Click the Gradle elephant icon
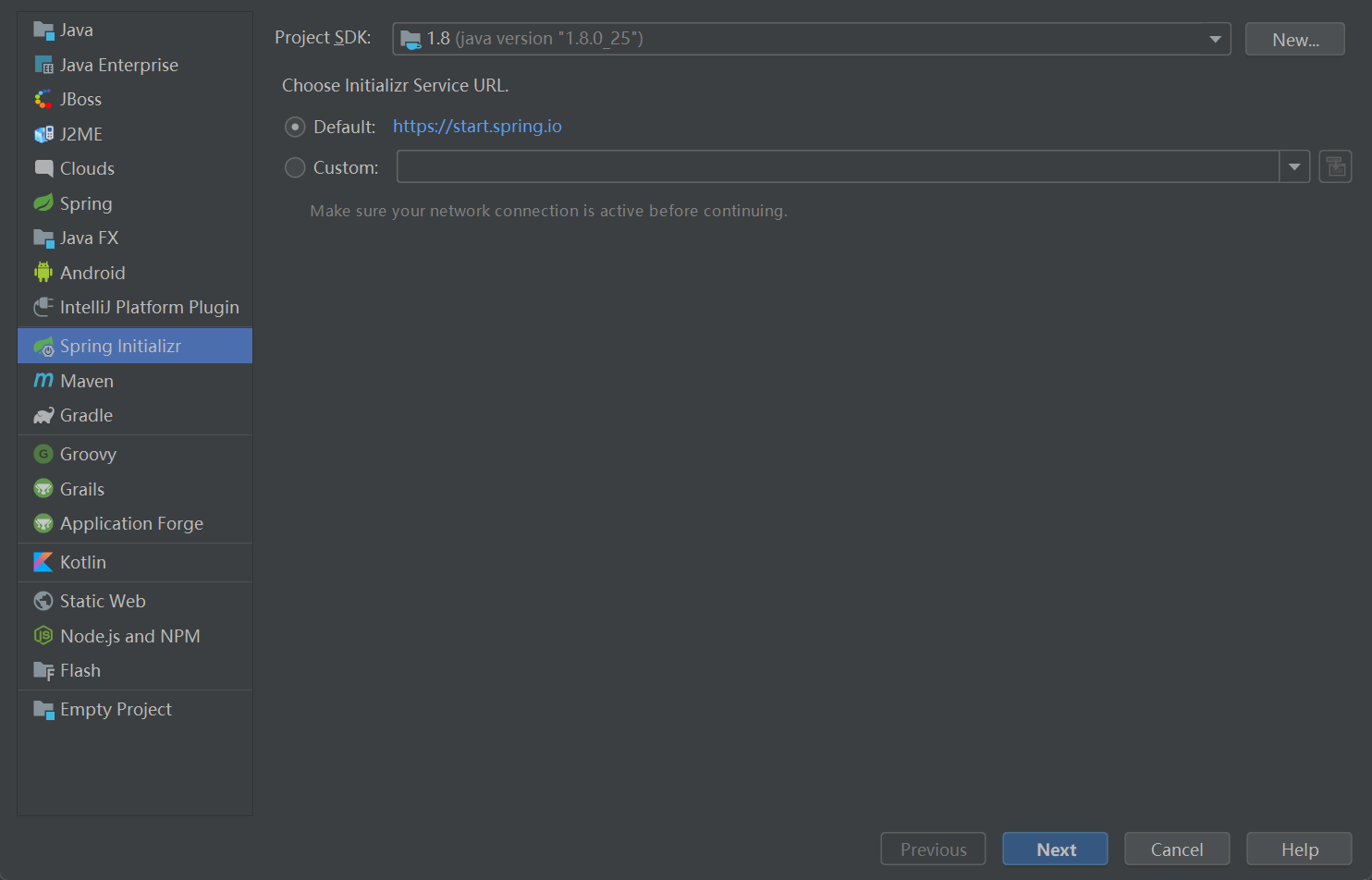1372x880 pixels. point(43,416)
